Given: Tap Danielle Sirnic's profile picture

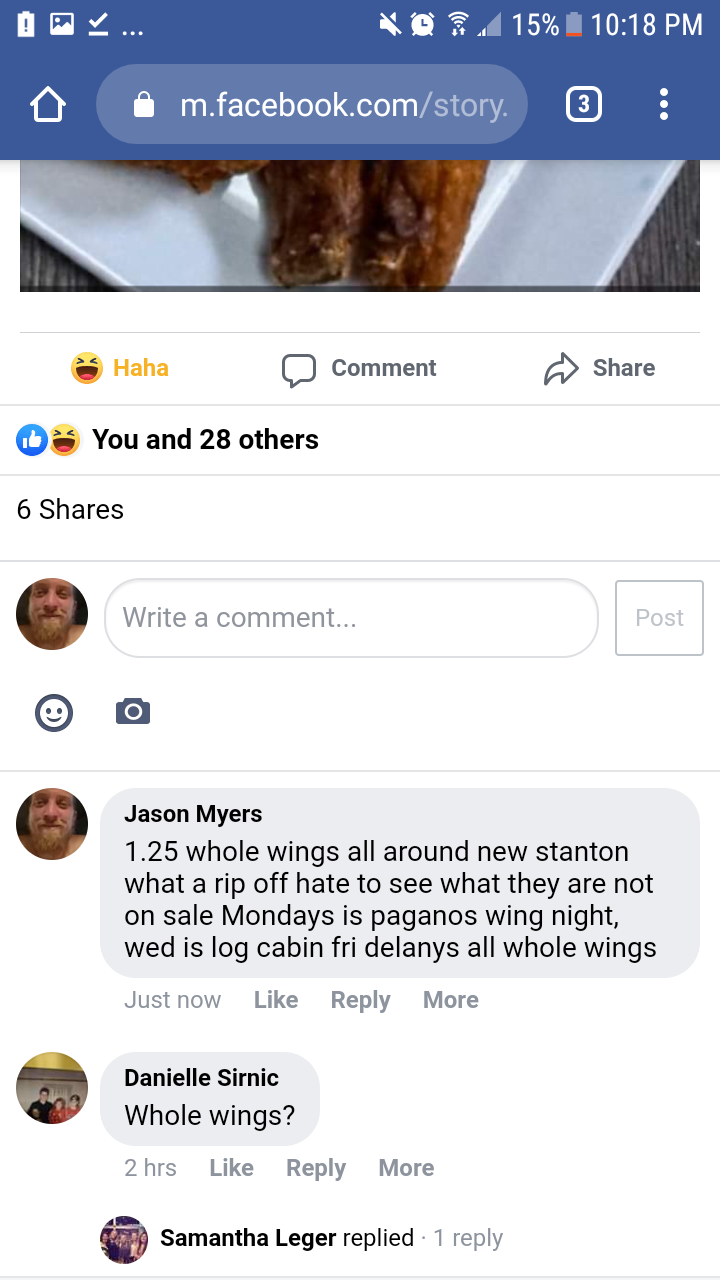Looking at the screenshot, I should coord(52,1088).
